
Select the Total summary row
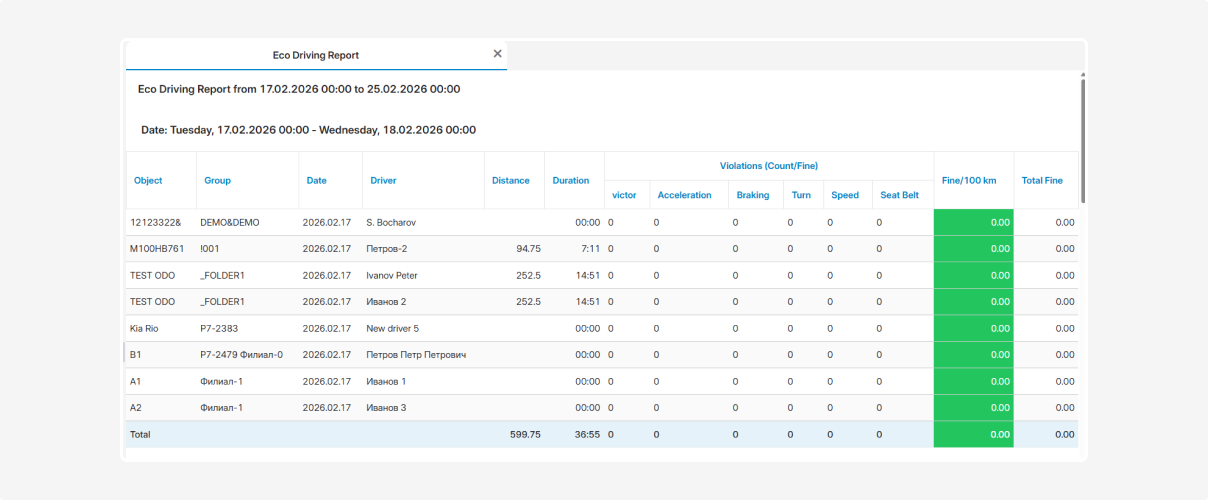tap(140, 435)
